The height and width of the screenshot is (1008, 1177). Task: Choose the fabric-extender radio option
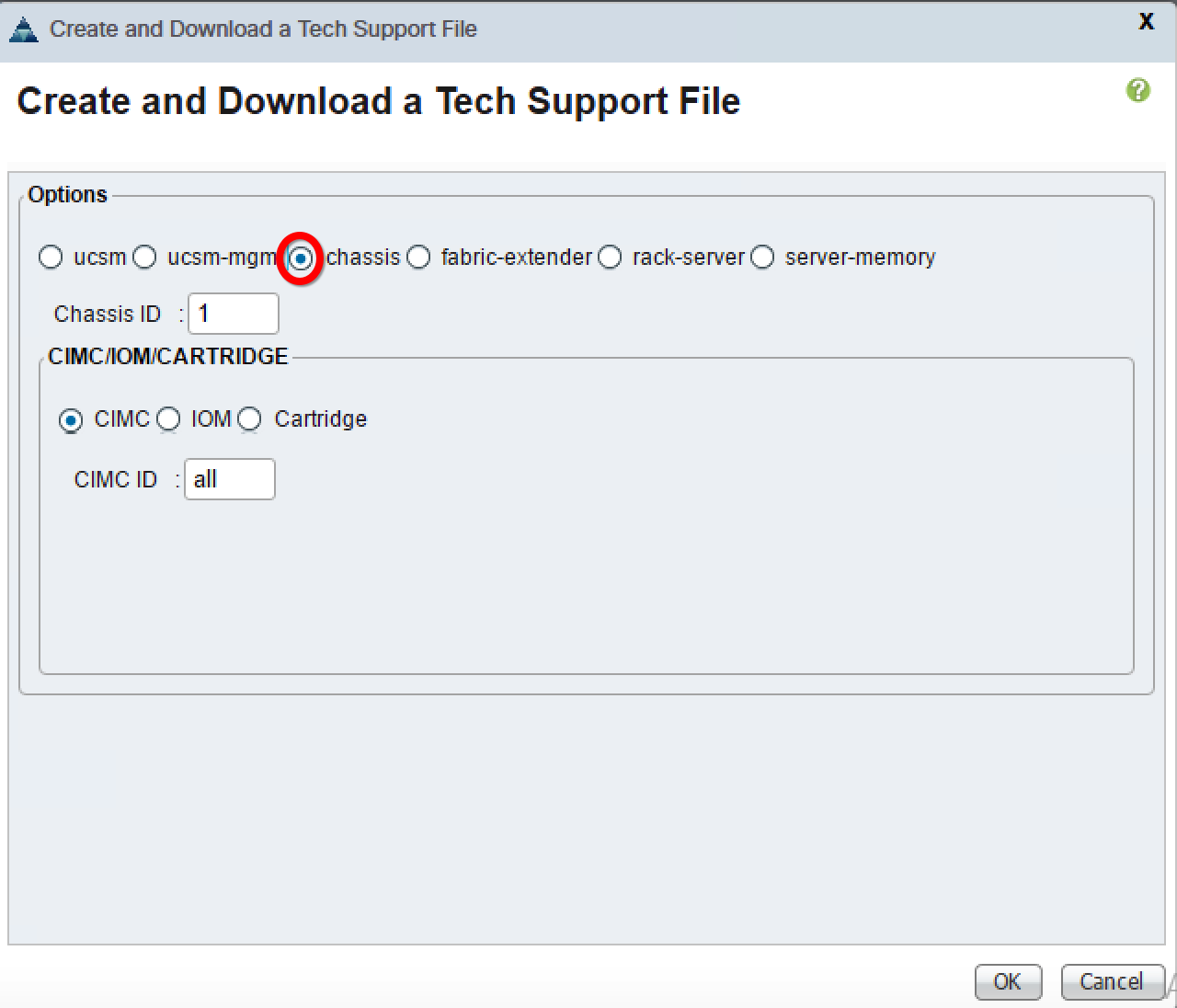click(418, 258)
